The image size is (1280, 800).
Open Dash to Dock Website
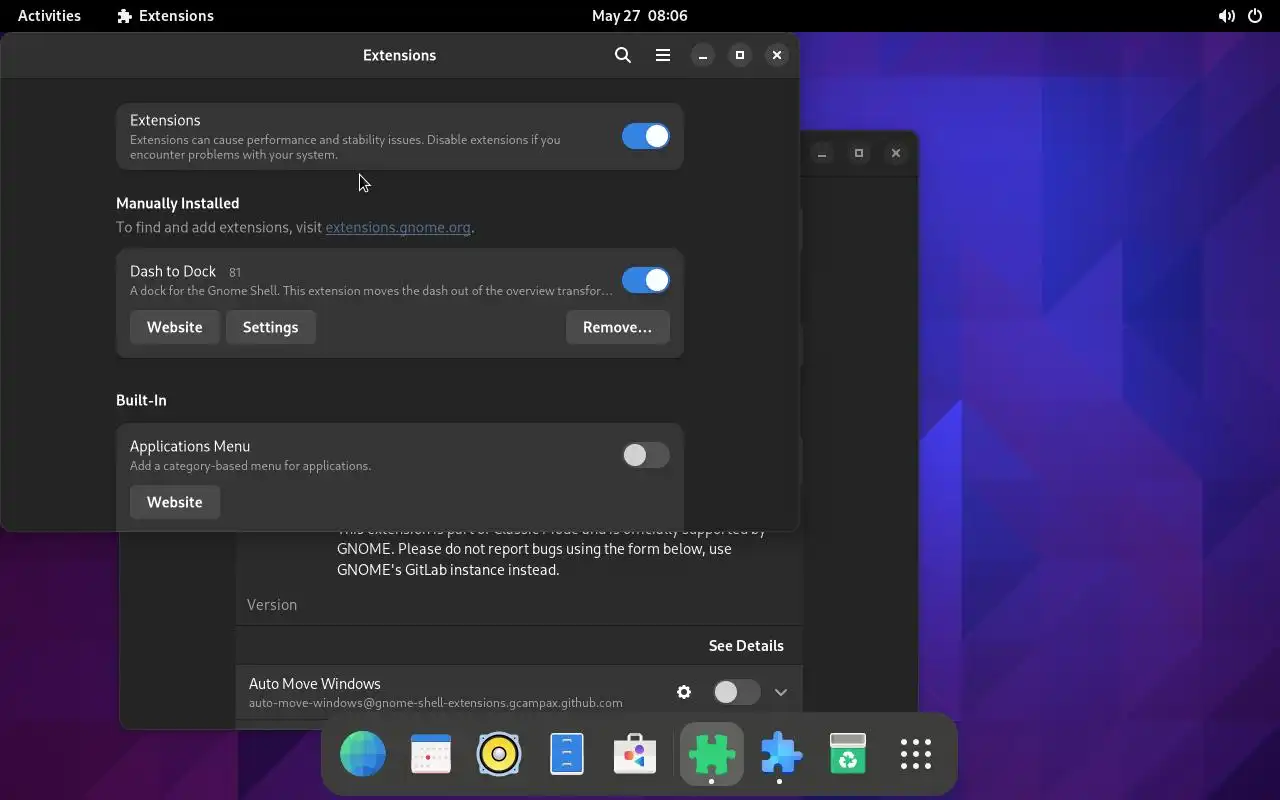tap(175, 327)
